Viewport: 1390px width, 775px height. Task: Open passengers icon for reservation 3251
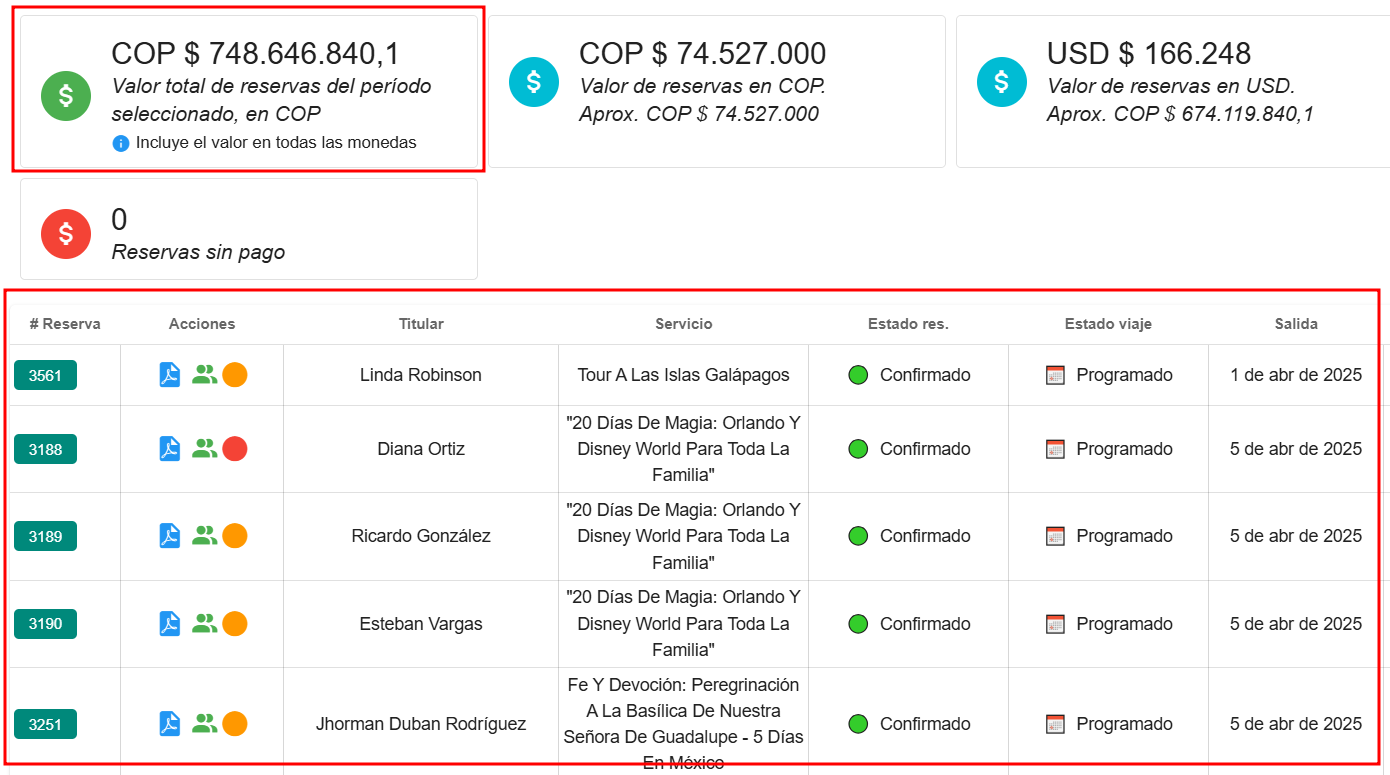pos(204,723)
